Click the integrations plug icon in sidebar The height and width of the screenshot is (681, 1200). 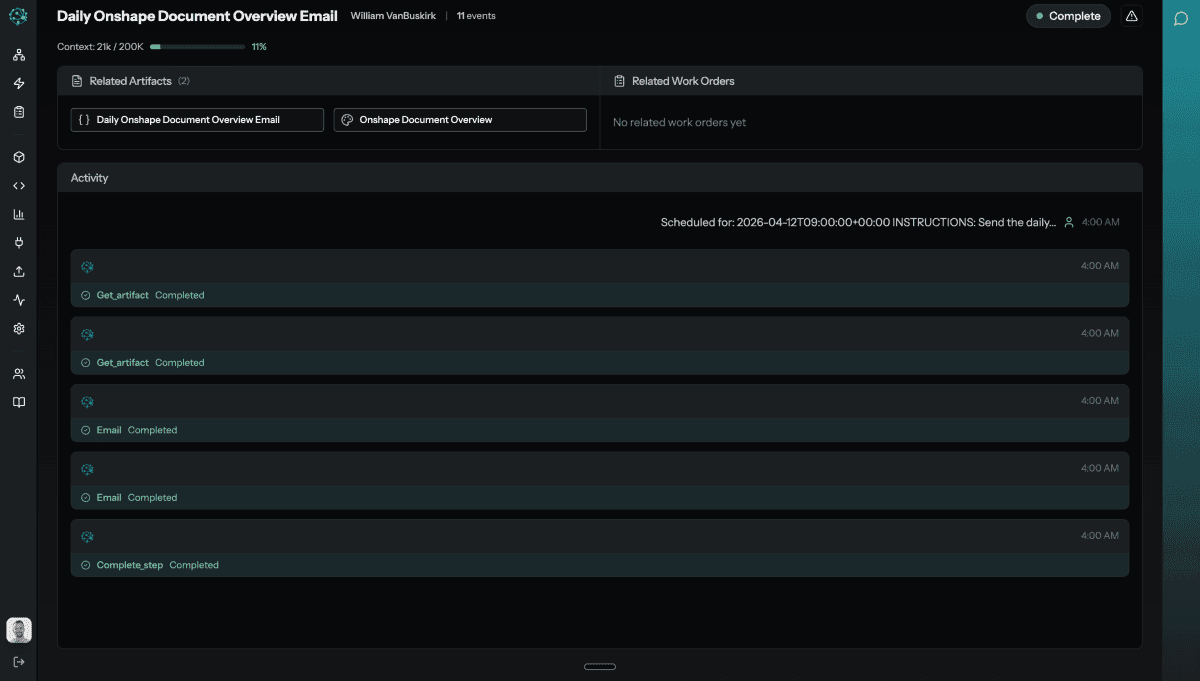click(x=18, y=241)
